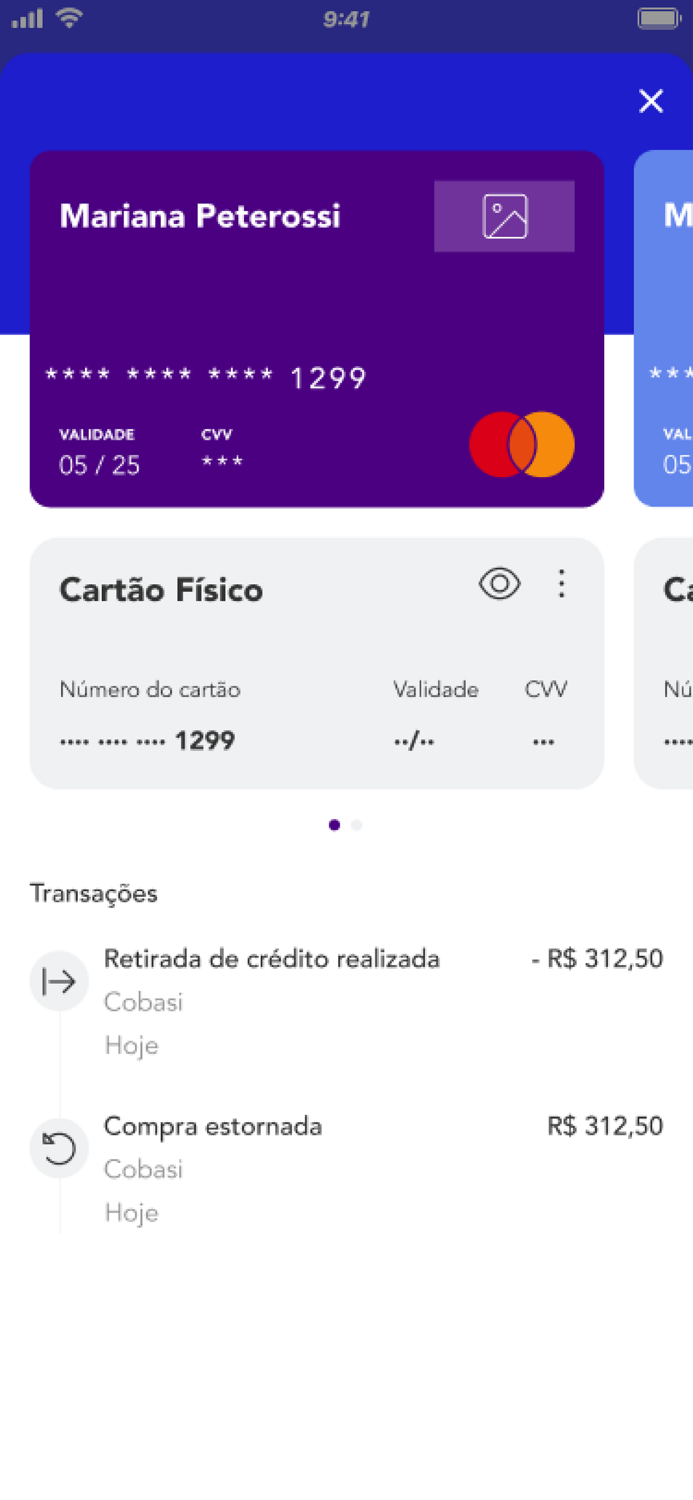Dismiss the card view with the X
This screenshot has width=693, height=1500.
click(651, 101)
